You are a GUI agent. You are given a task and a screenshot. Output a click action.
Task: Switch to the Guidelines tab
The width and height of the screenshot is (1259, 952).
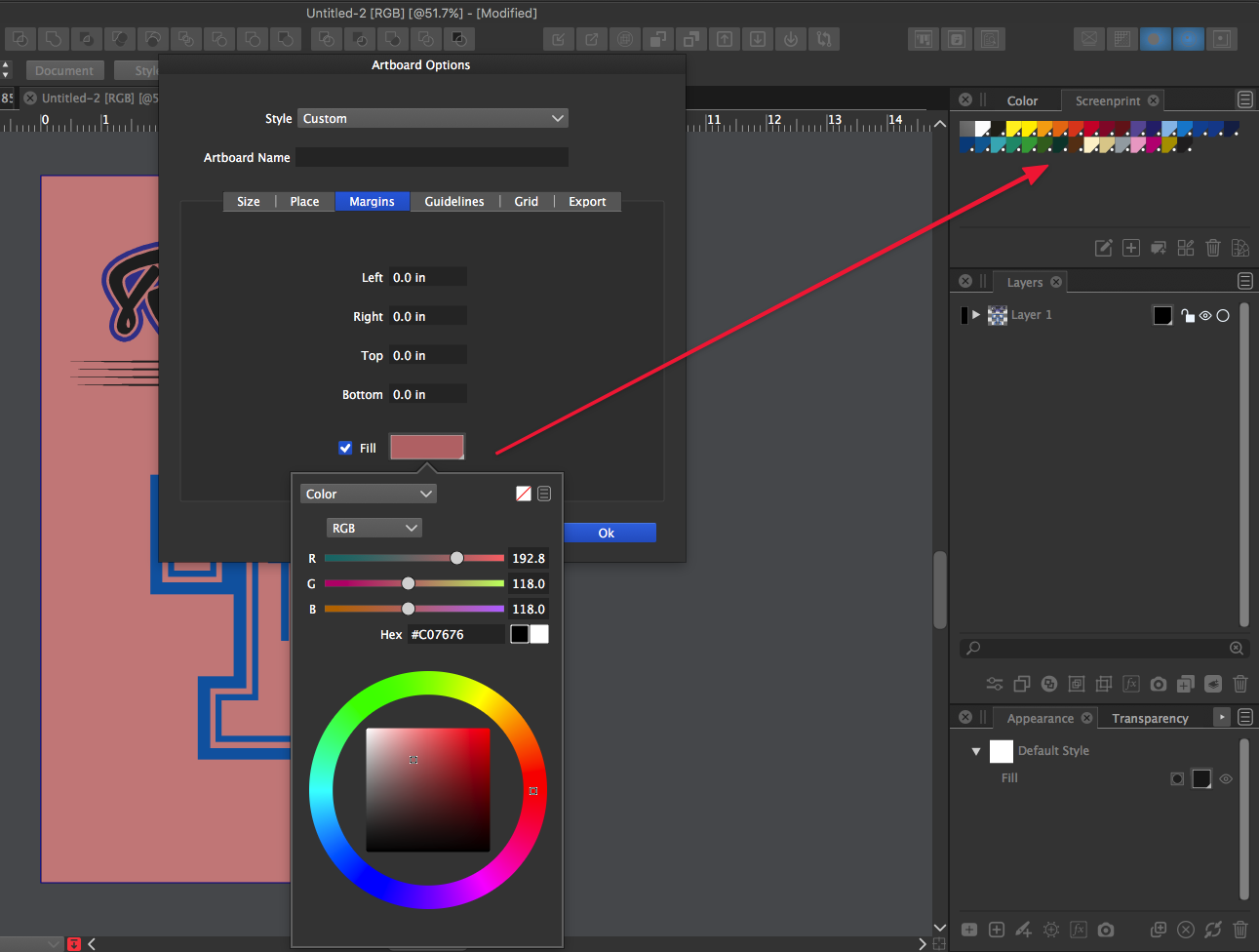(x=453, y=201)
